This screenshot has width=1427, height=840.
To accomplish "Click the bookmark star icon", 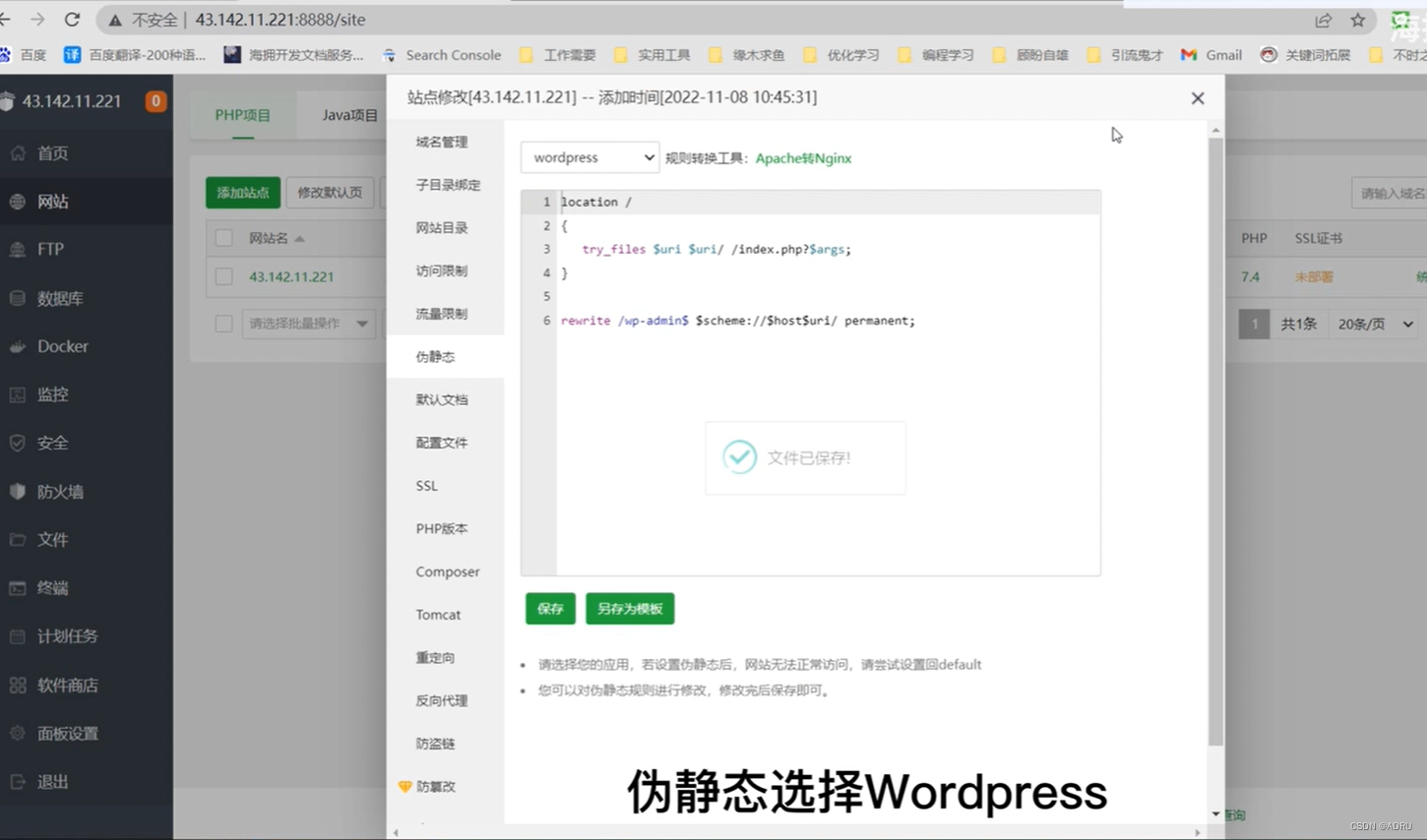I will point(1358,20).
